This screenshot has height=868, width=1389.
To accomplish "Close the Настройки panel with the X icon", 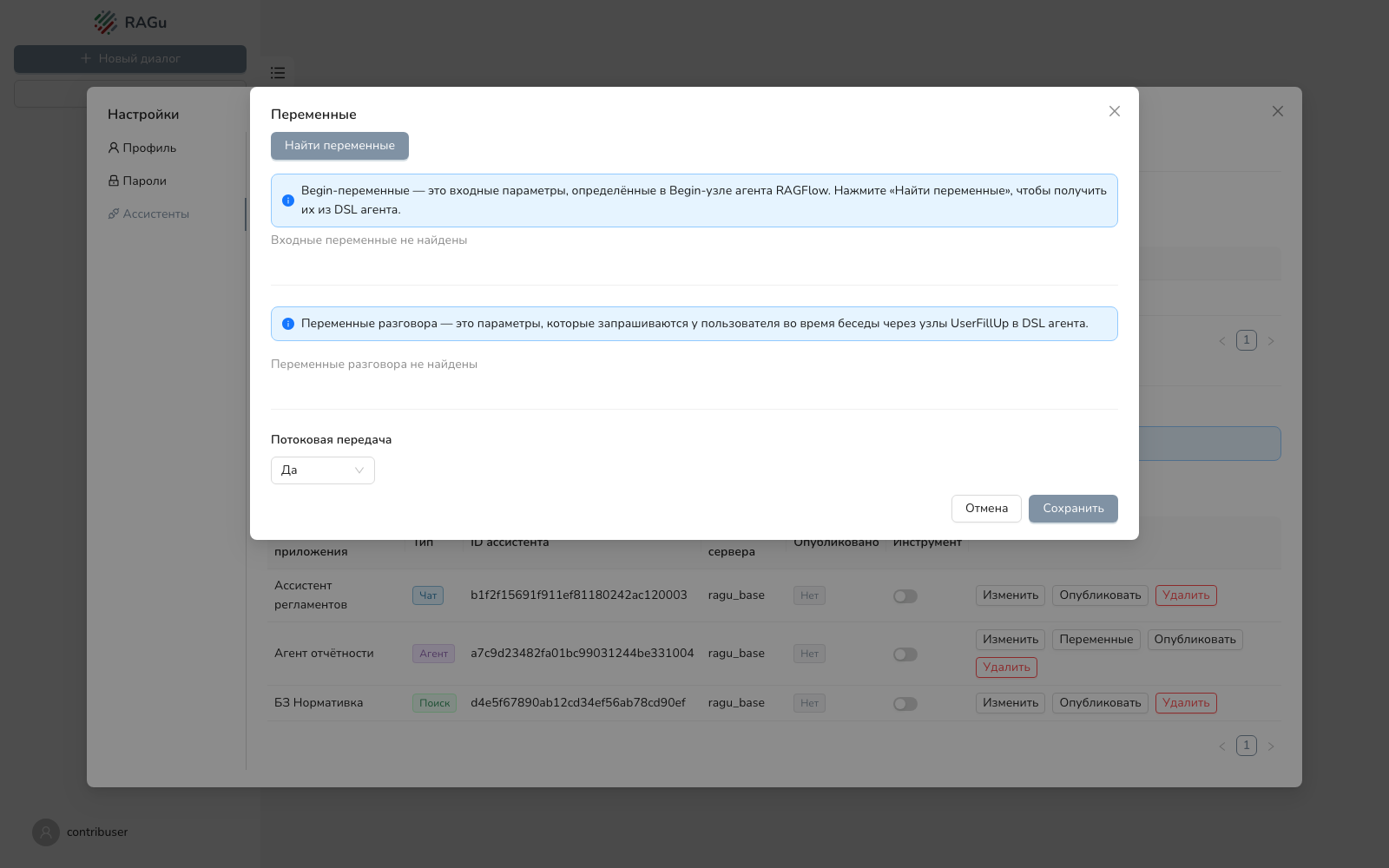I will coord(1278,111).
